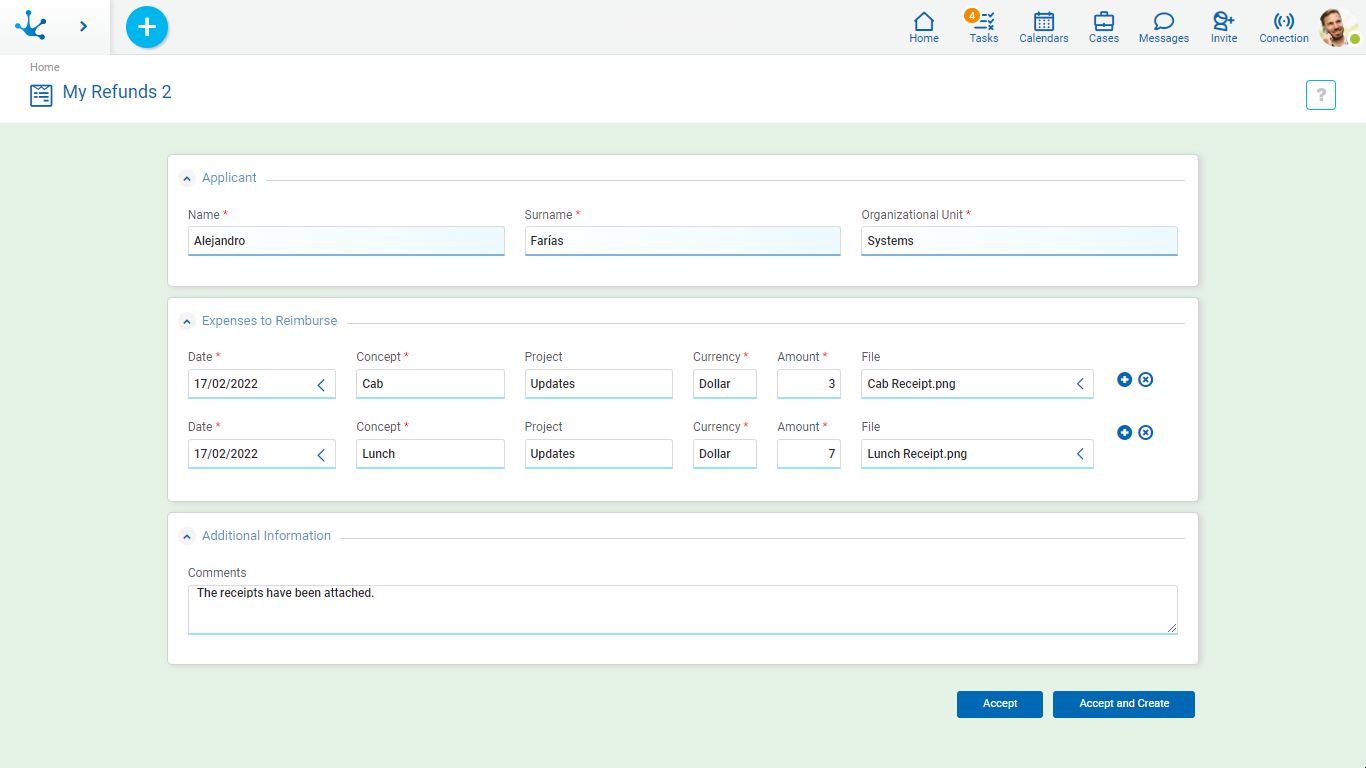
Task: Open the Messages icon
Action: 1163,27
